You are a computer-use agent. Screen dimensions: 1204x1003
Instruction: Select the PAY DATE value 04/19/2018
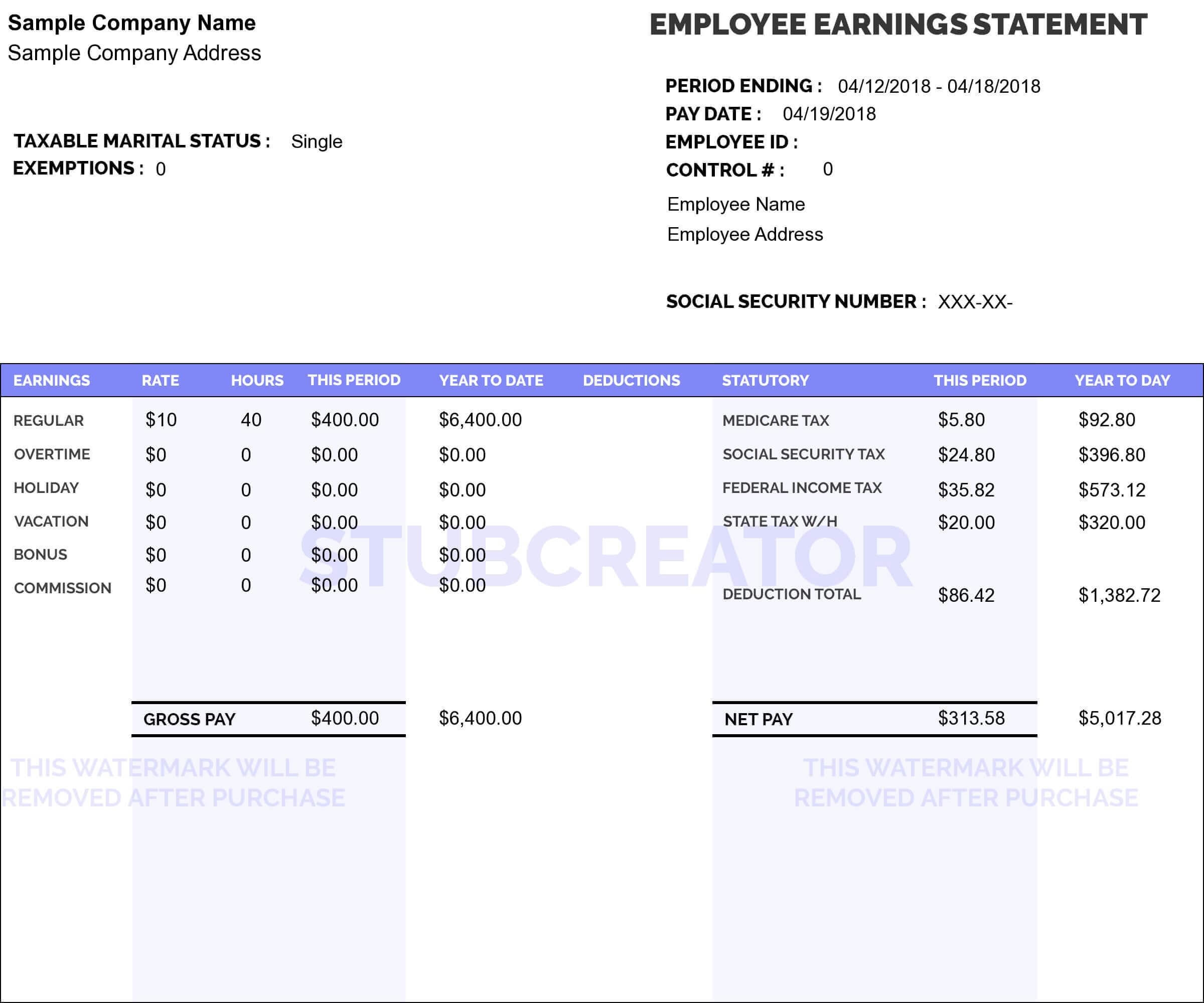coord(830,113)
